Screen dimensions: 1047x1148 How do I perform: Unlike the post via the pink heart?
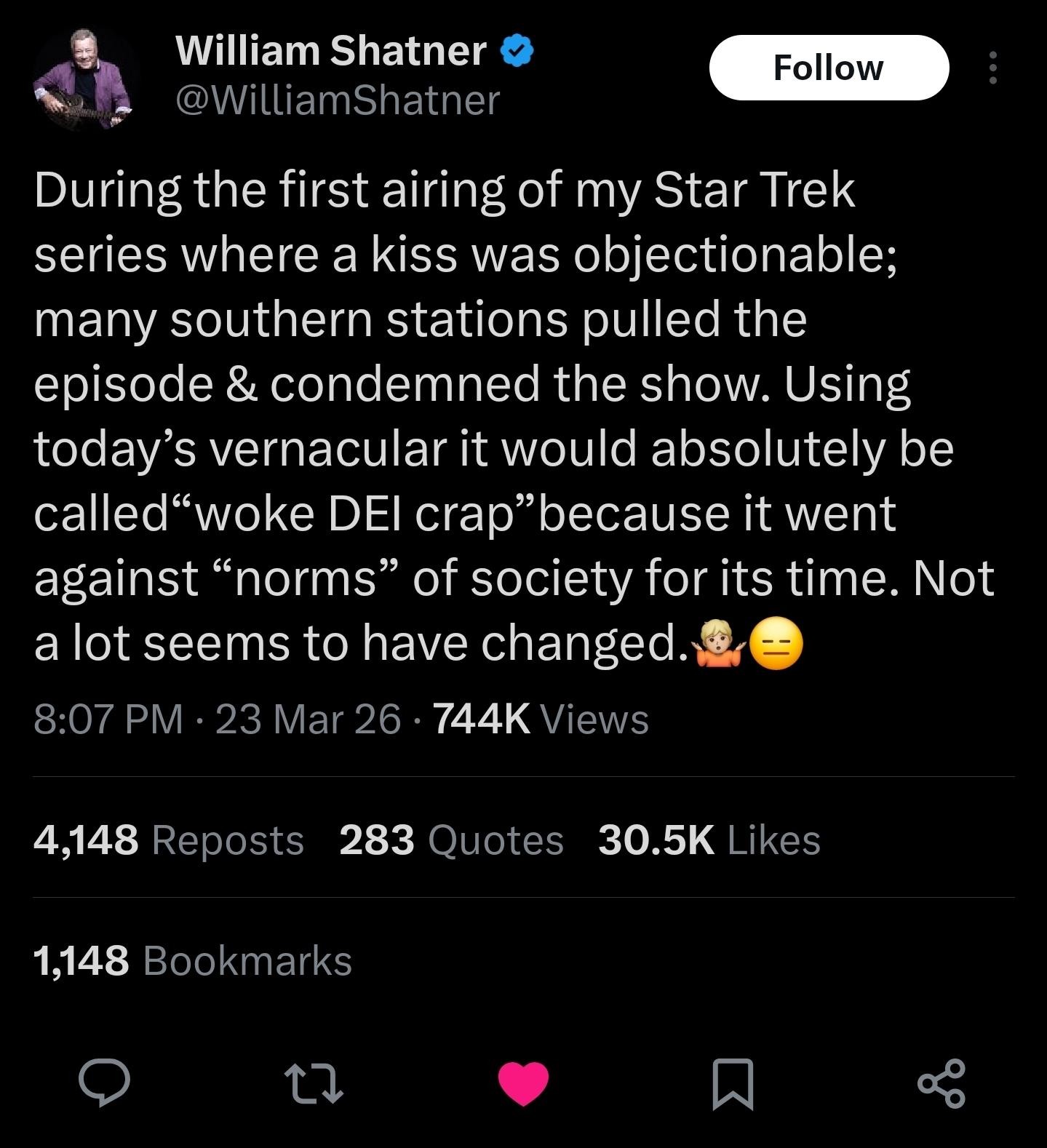tap(523, 1083)
